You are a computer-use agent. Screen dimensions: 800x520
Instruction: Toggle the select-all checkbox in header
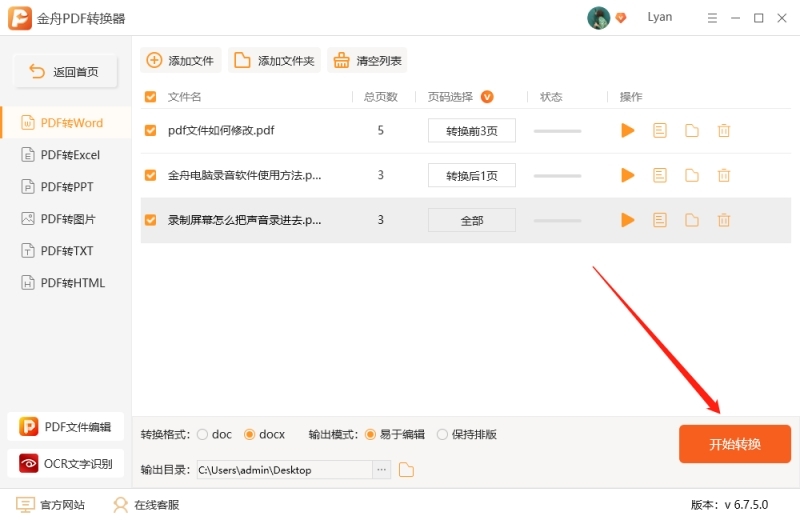pyautogui.click(x=151, y=97)
